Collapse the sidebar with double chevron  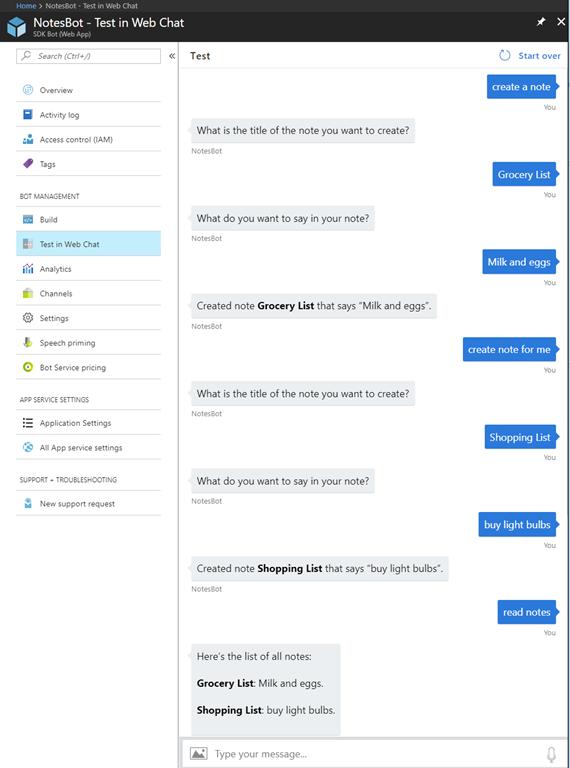(172, 56)
